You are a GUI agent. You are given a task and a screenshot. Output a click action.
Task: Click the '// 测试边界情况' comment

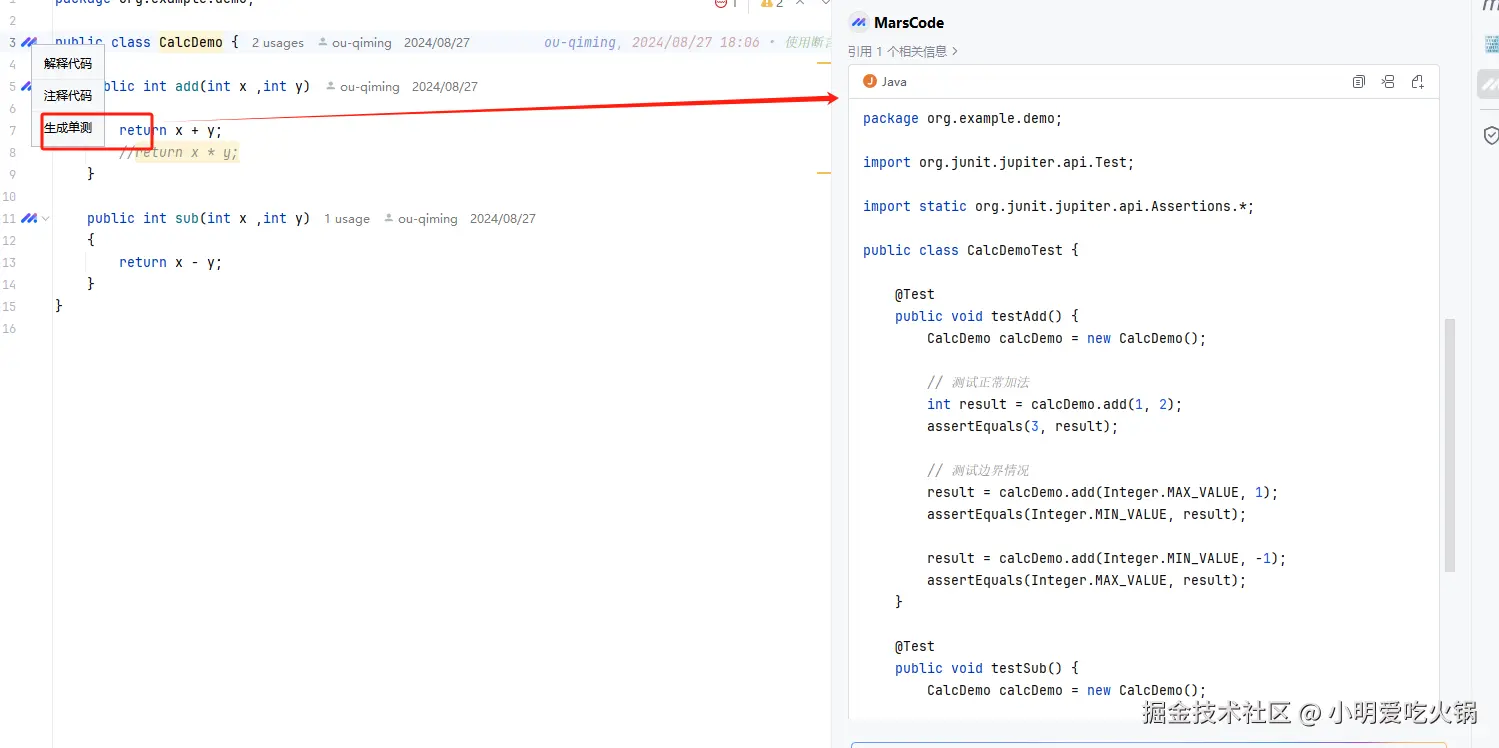click(x=978, y=470)
